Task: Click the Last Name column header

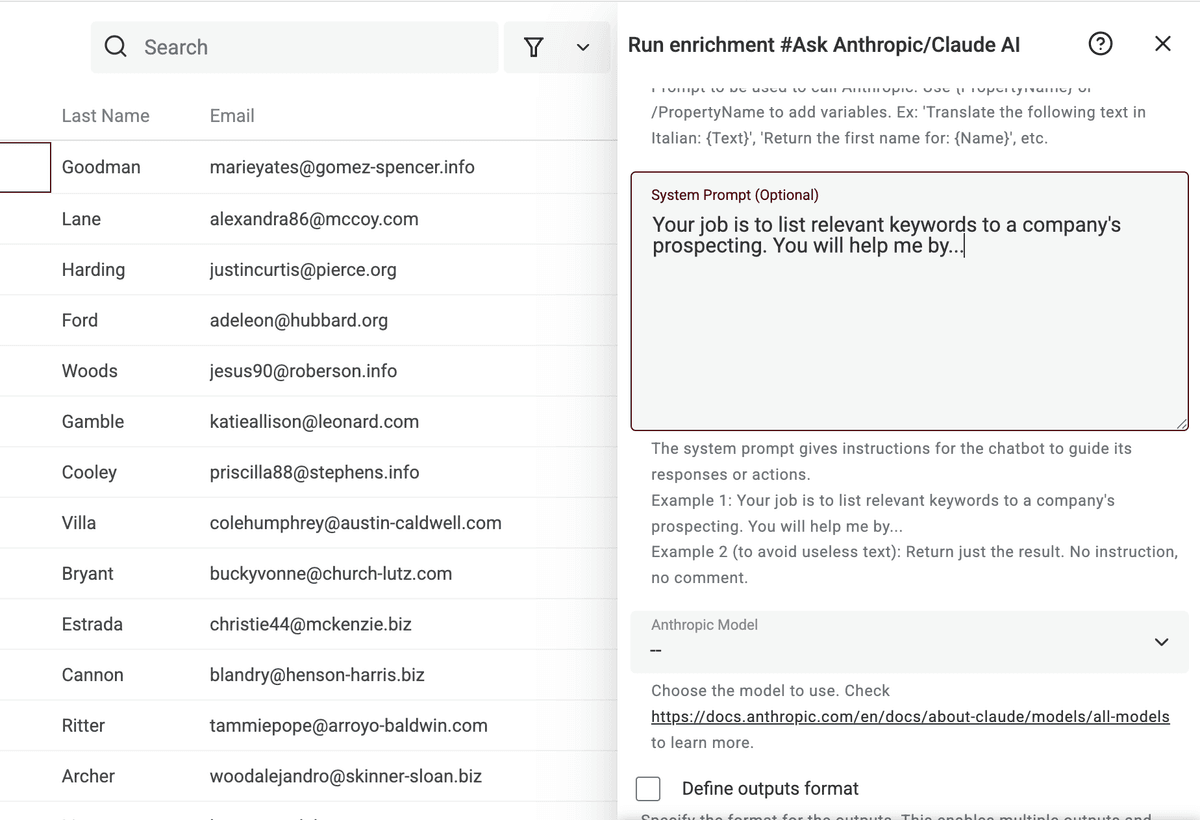Action: tap(105, 115)
